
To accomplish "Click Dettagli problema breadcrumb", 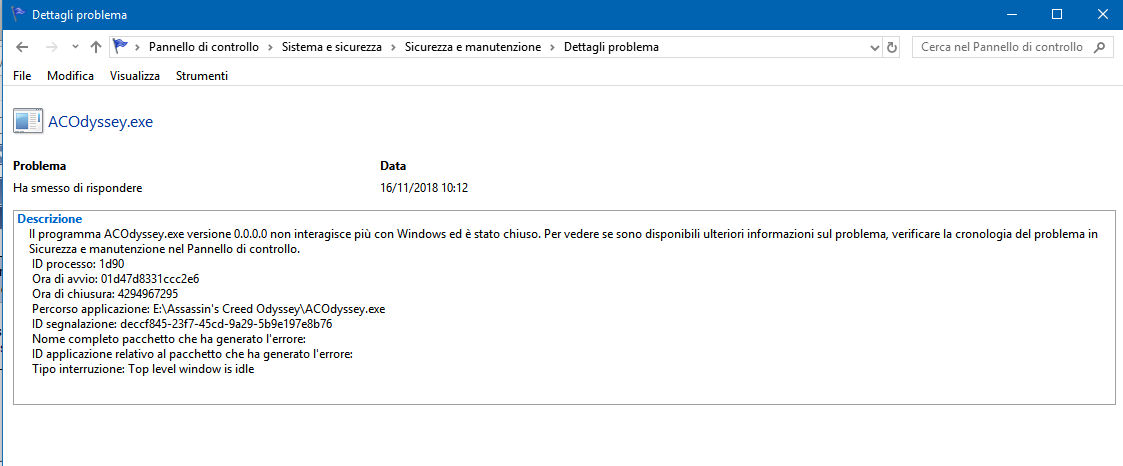I will (x=611, y=47).
